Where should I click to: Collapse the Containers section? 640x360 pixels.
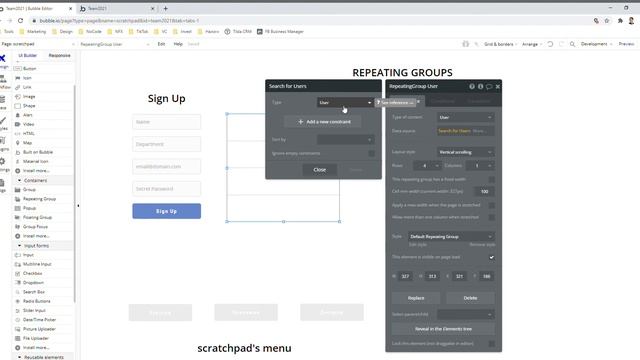pyautogui.click(x=19, y=180)
